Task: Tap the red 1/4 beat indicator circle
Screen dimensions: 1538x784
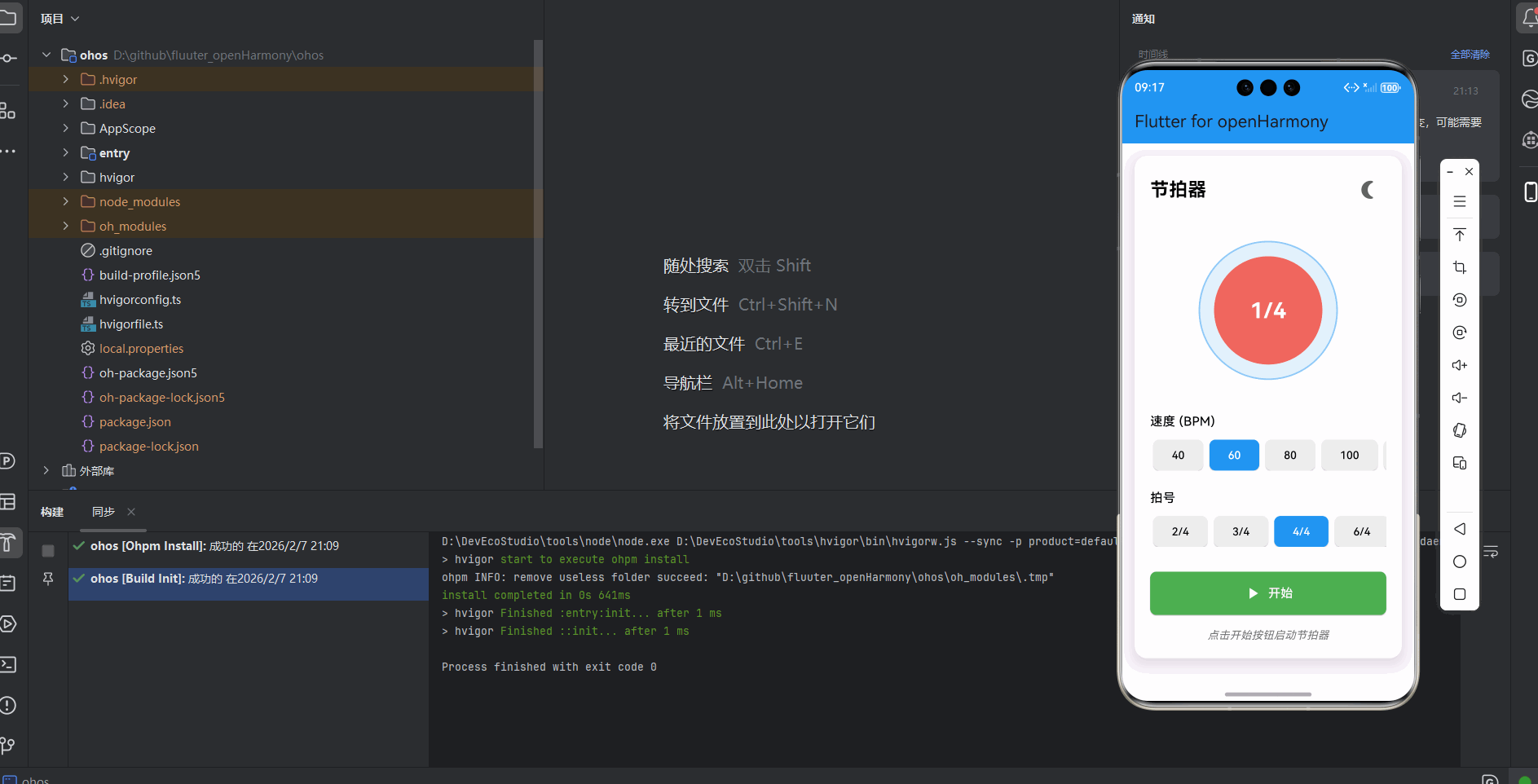Action: [1267, 311]
